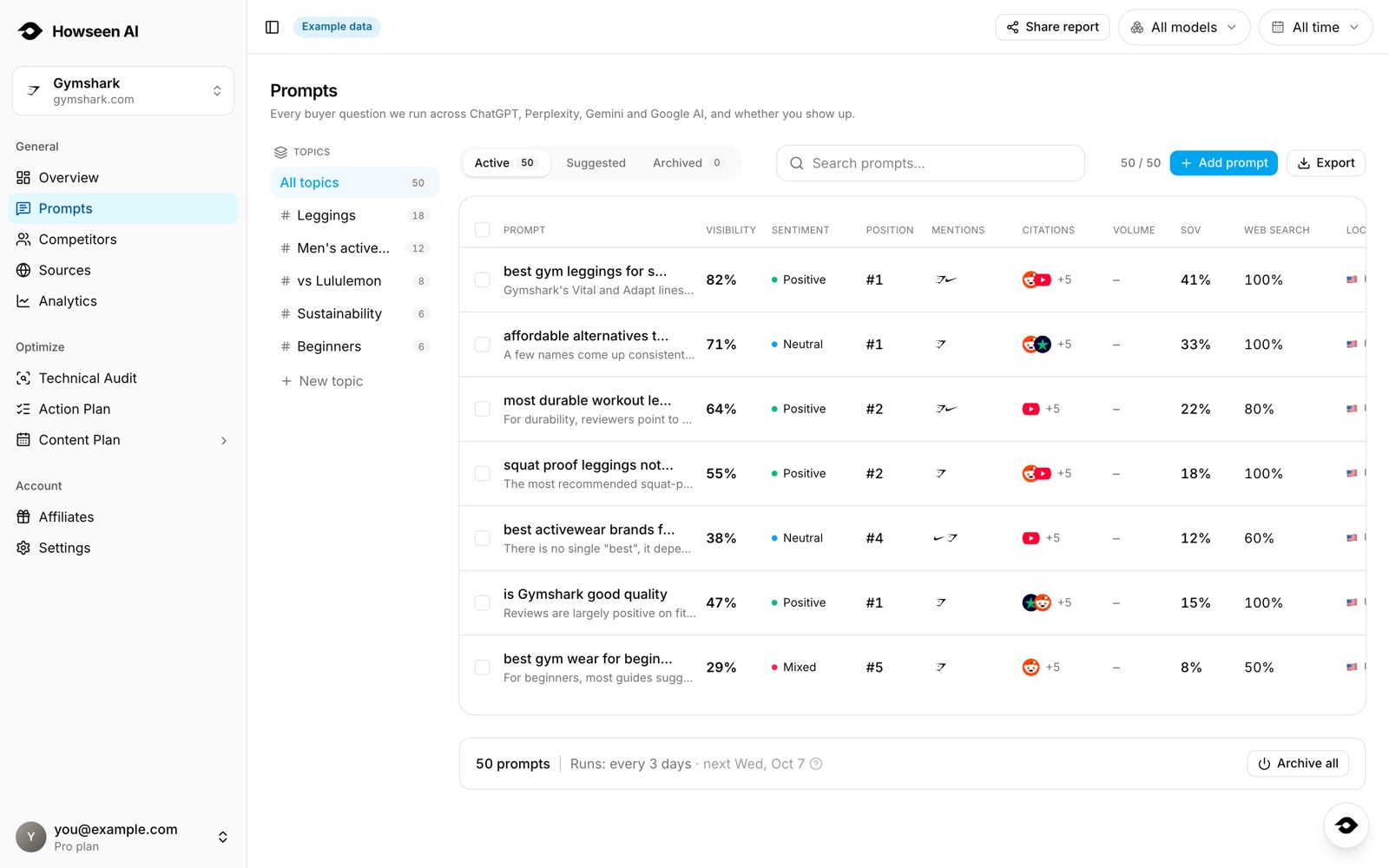Click citation icons for is Gymshark good quality row

coord(1037,602)
